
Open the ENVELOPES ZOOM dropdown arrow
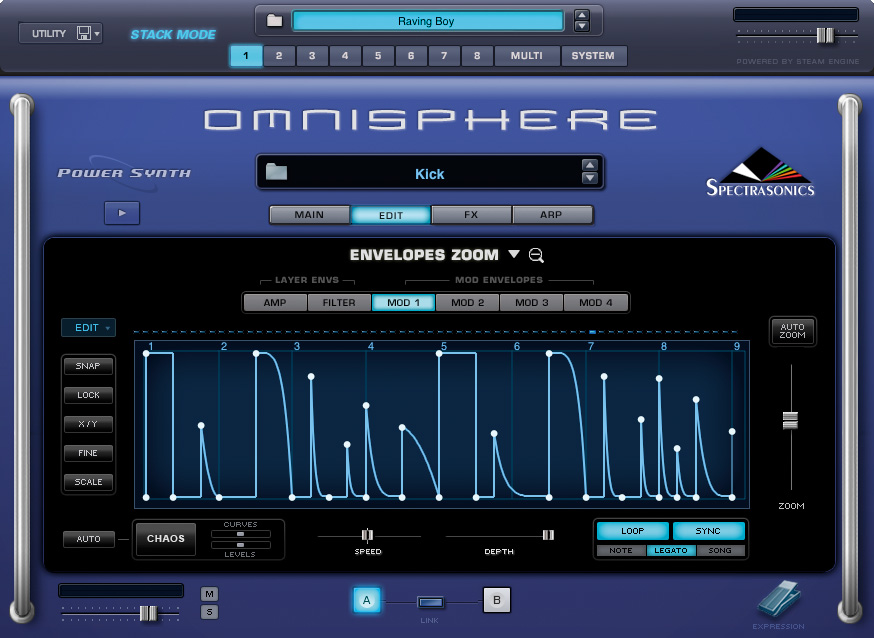(x=513, y=255)
